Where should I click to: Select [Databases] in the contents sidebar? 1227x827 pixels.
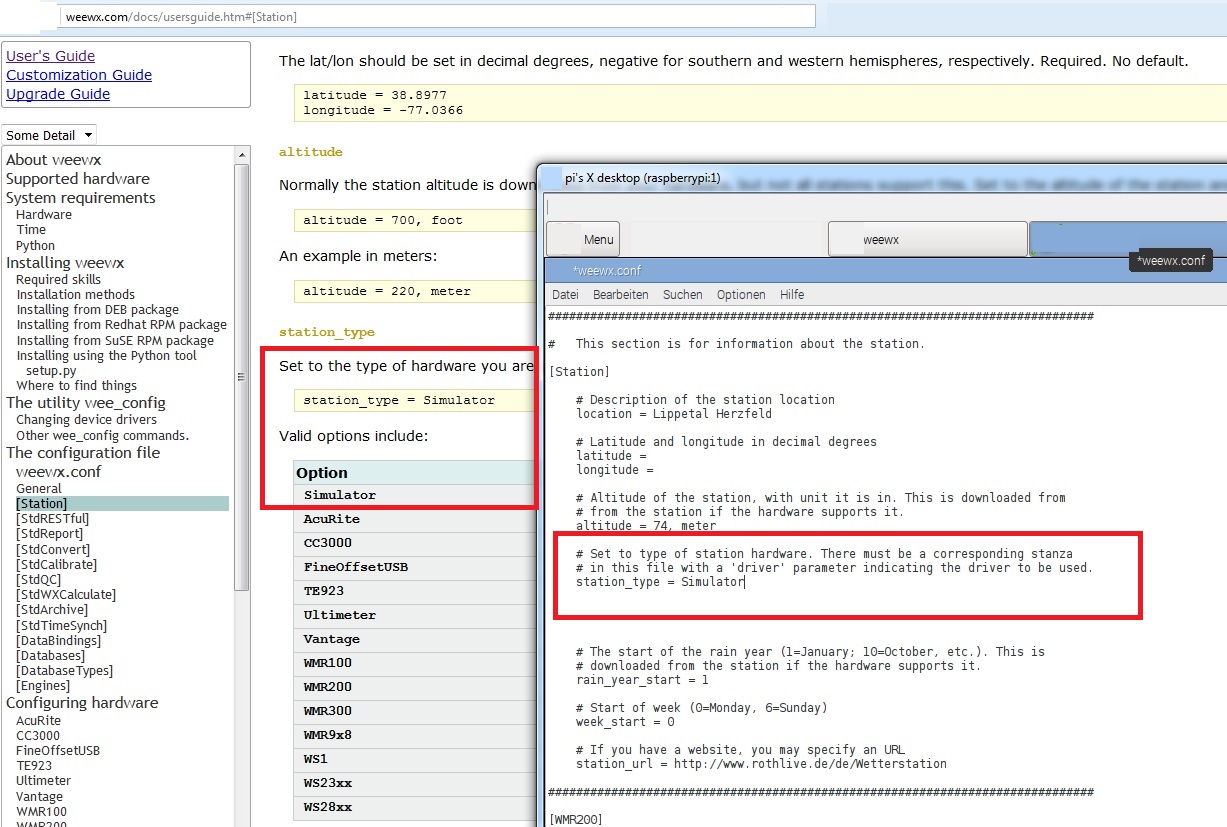tap(51, 655)
